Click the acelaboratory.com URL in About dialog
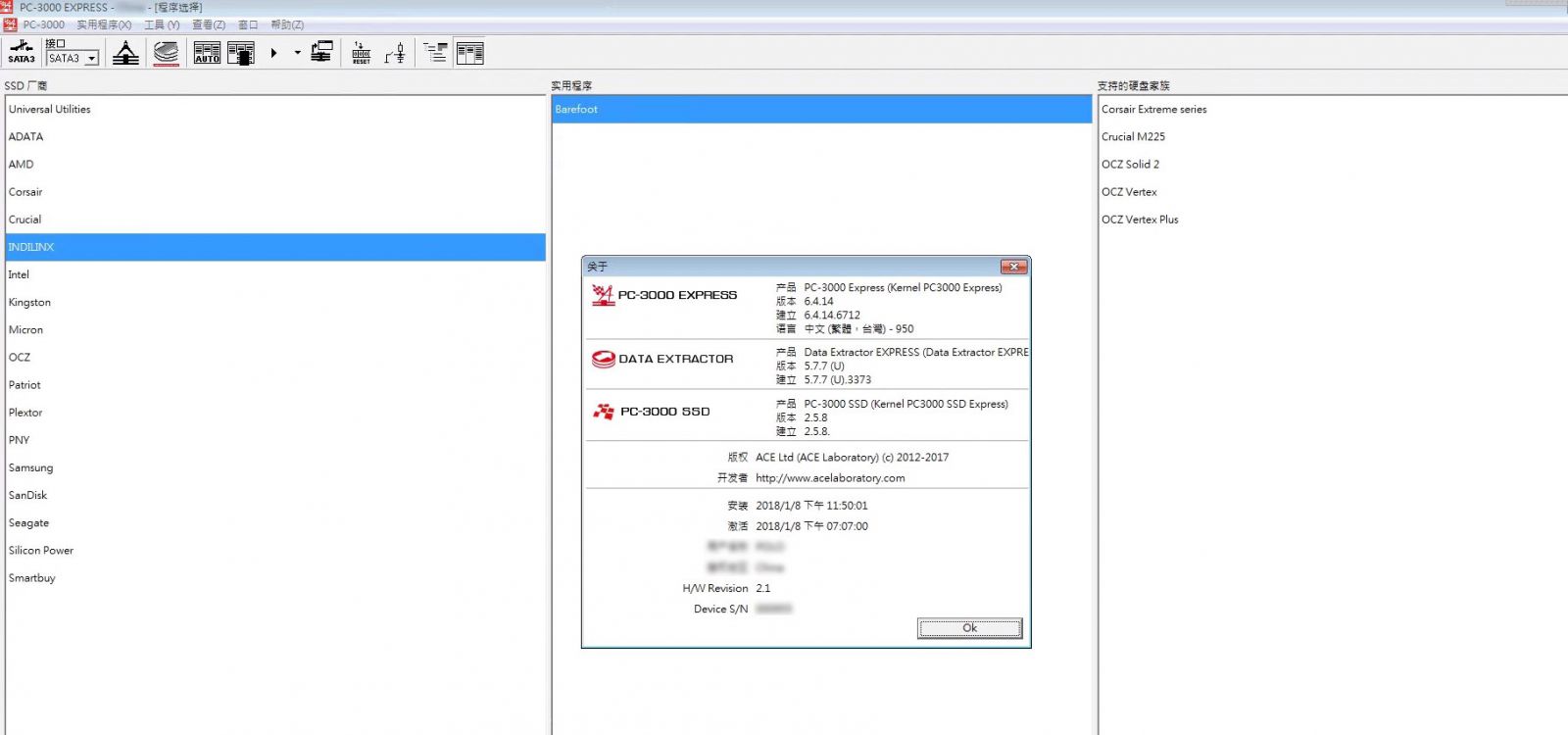Screen dimensions: 1568x735 (830, 478)
